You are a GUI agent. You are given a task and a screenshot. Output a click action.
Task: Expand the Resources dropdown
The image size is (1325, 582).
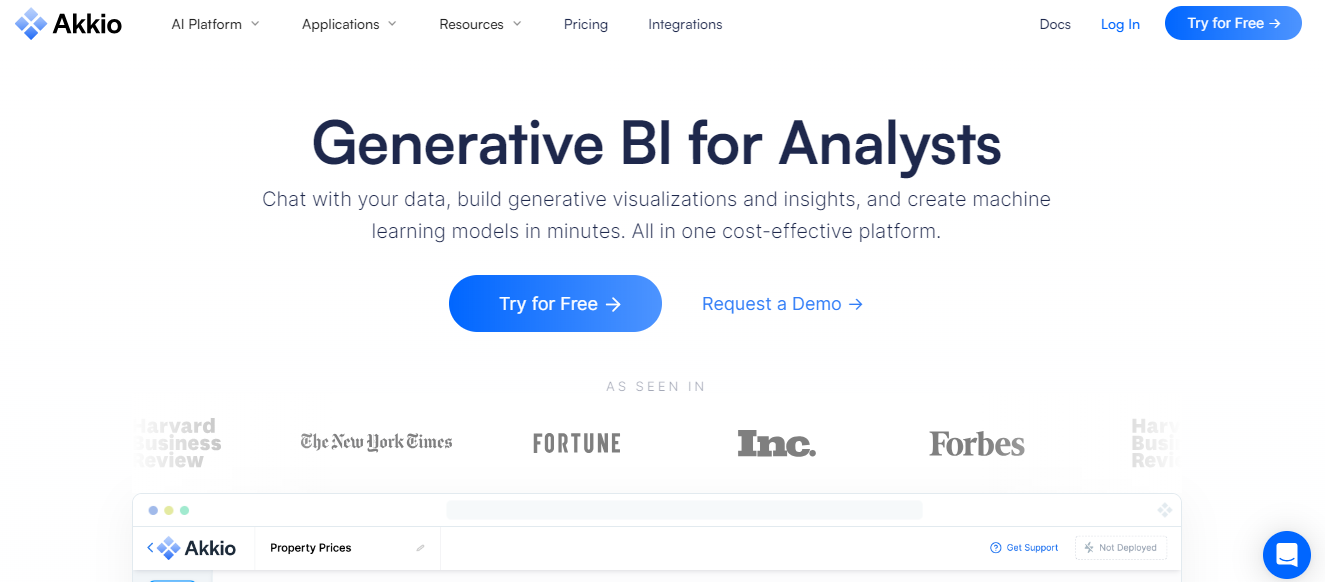(480, 23)
